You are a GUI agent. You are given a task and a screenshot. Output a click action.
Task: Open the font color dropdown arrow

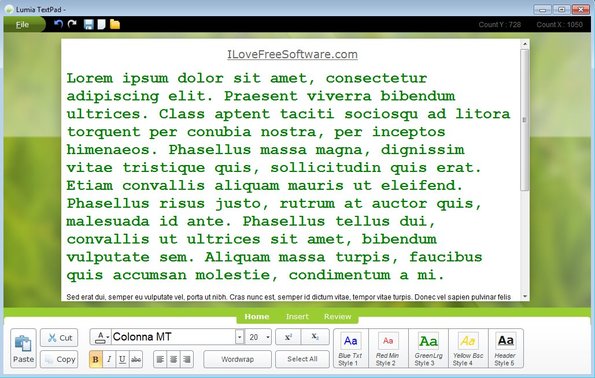tap(108, 337)
